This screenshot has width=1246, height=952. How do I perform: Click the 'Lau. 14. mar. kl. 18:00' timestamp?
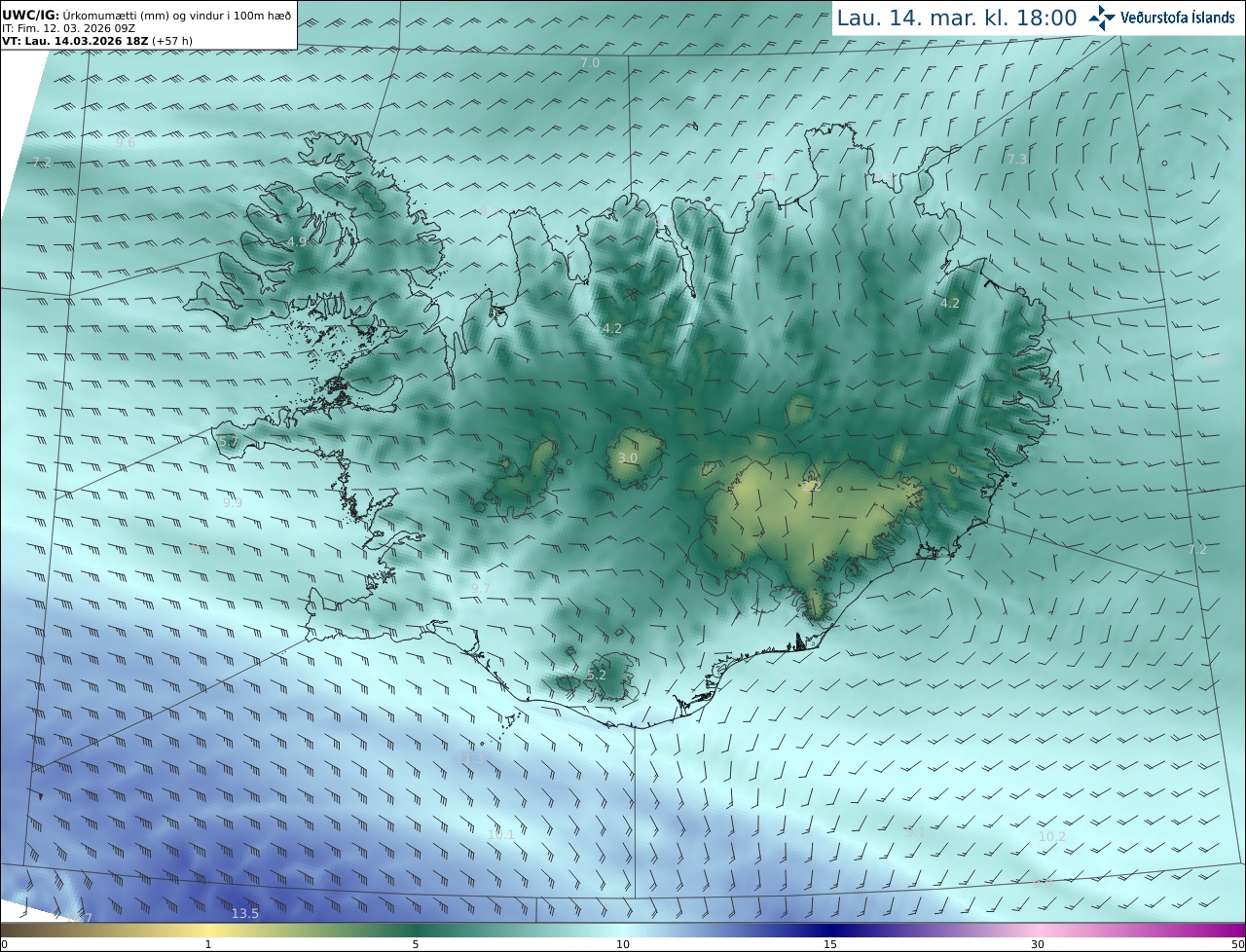(x=957, y=18)
